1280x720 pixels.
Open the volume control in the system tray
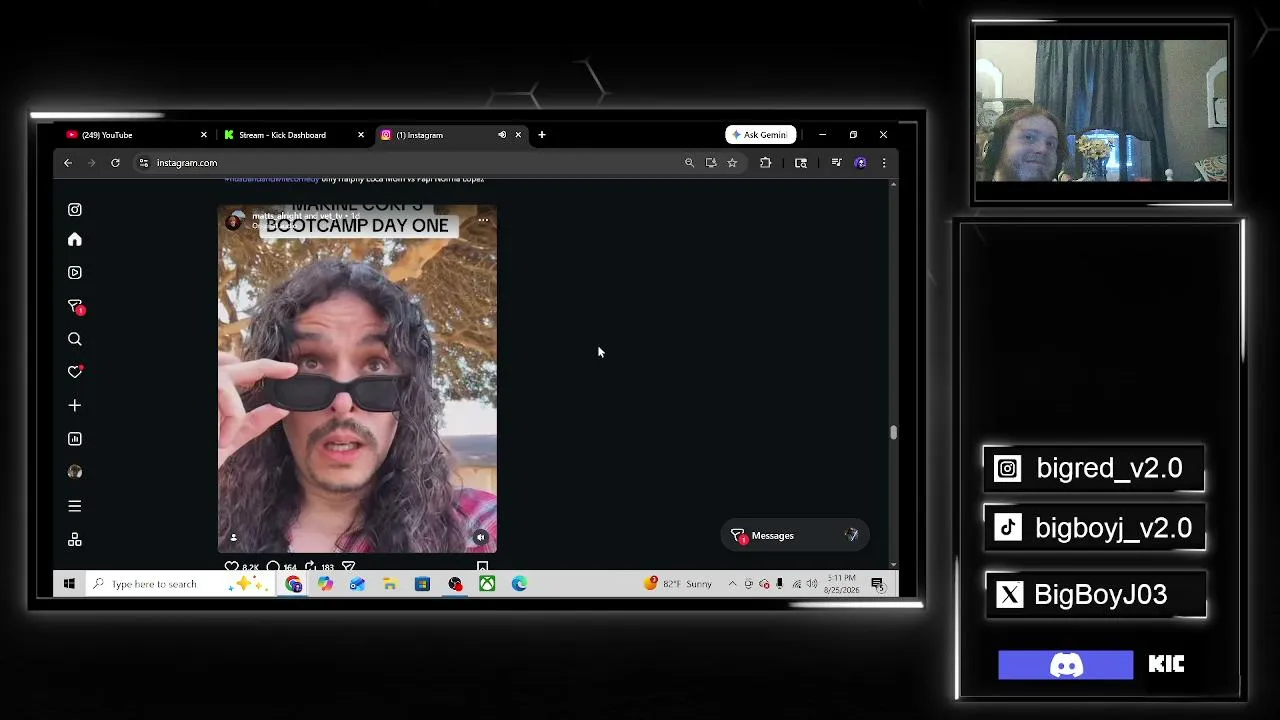[812, 584]
